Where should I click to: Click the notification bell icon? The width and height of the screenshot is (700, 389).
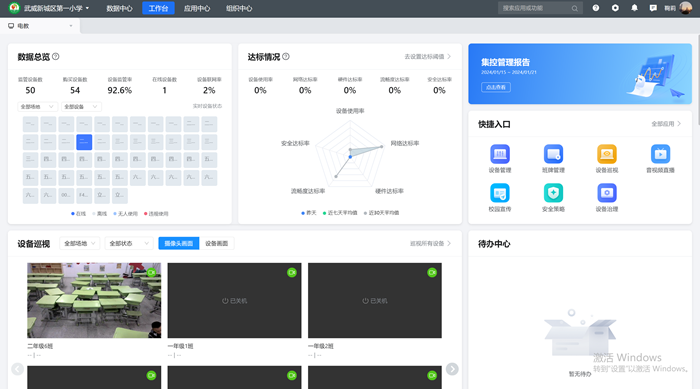pyautogui.click(x=634, y=8)
